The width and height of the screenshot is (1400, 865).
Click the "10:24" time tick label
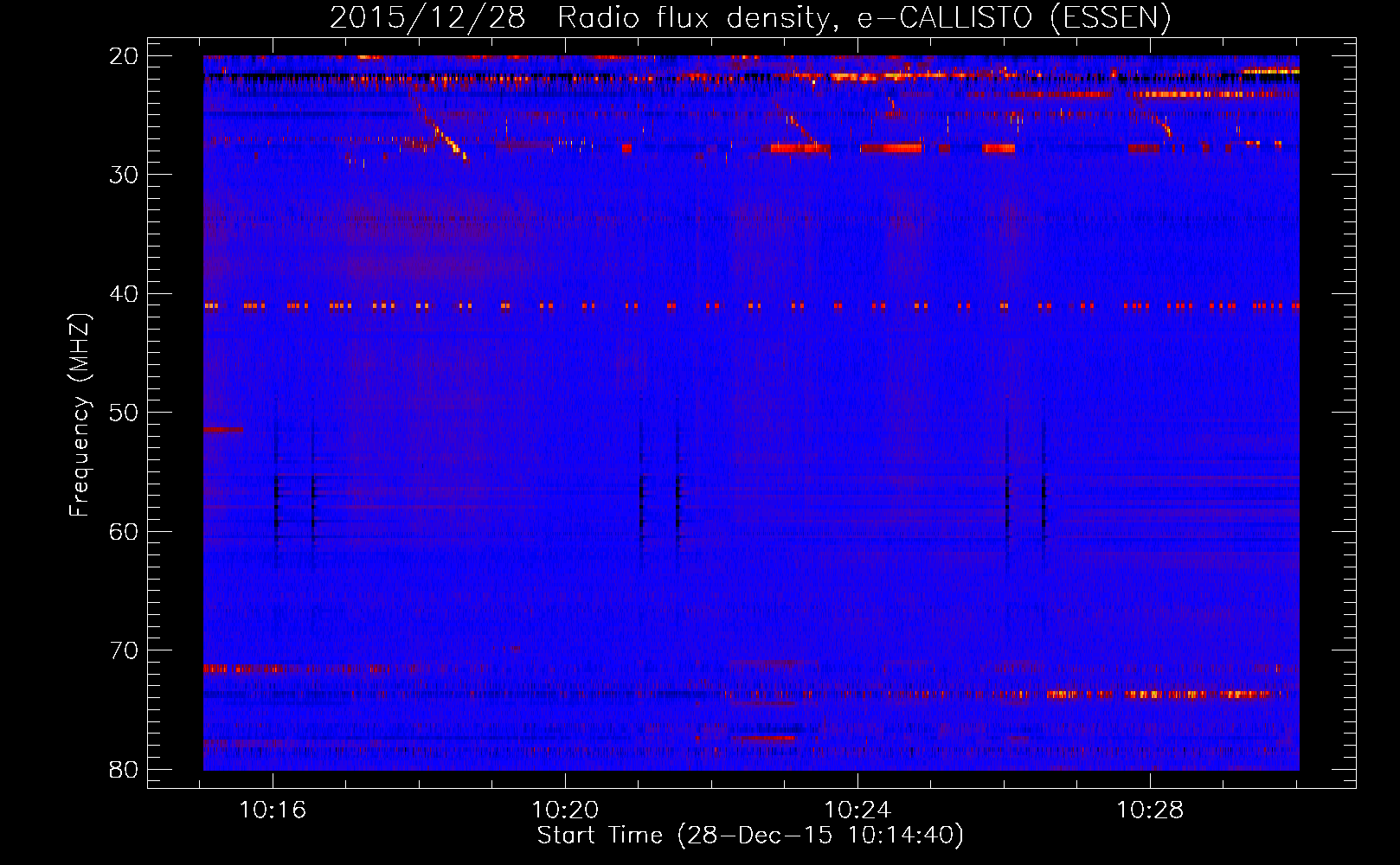857,811
